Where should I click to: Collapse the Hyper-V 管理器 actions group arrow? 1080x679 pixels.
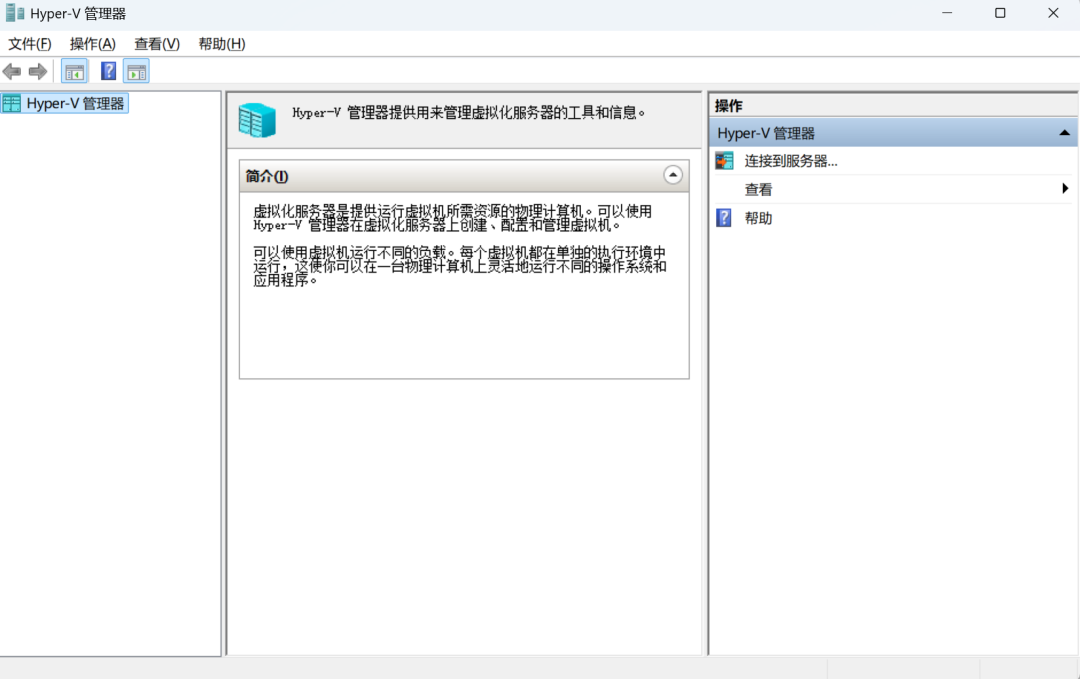click(1064, 133)
